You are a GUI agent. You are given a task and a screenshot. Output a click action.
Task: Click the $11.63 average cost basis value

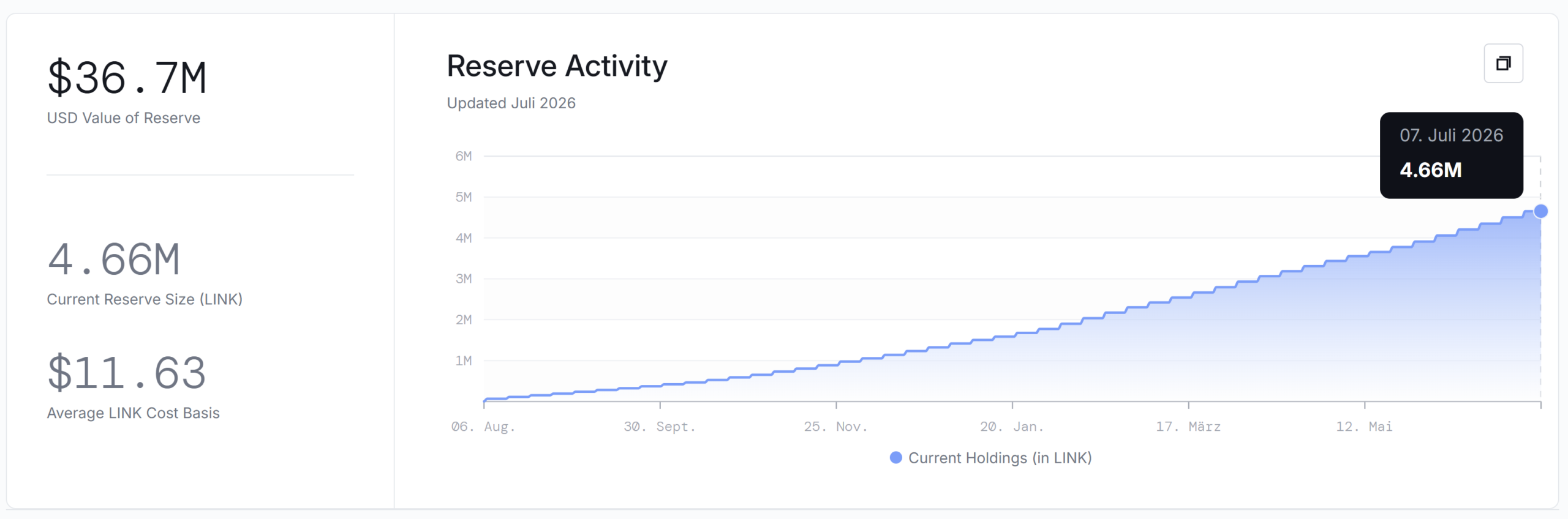pos(127,373)
